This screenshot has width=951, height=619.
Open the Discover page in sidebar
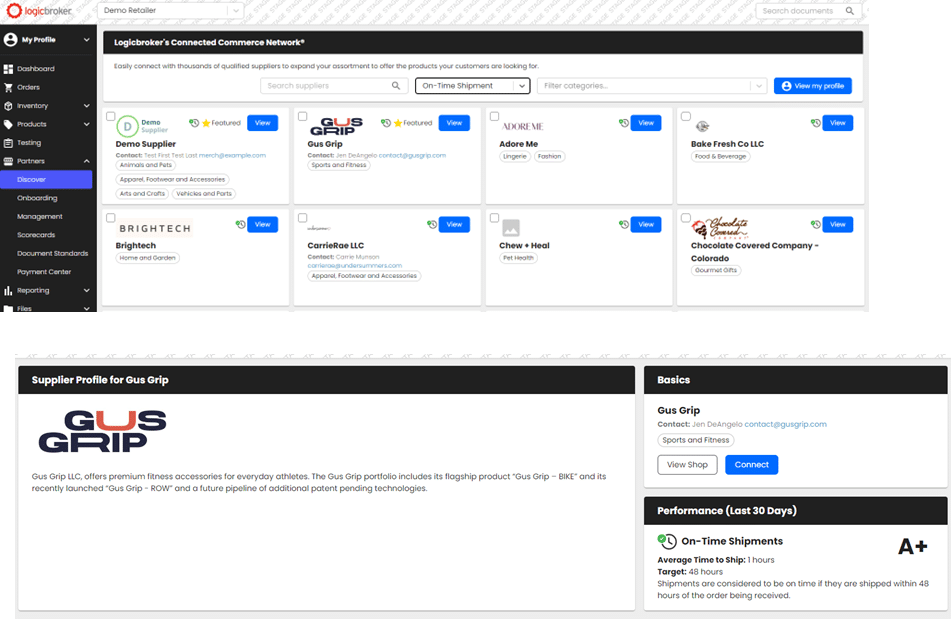pyautogui.click(x=46, y=179)
